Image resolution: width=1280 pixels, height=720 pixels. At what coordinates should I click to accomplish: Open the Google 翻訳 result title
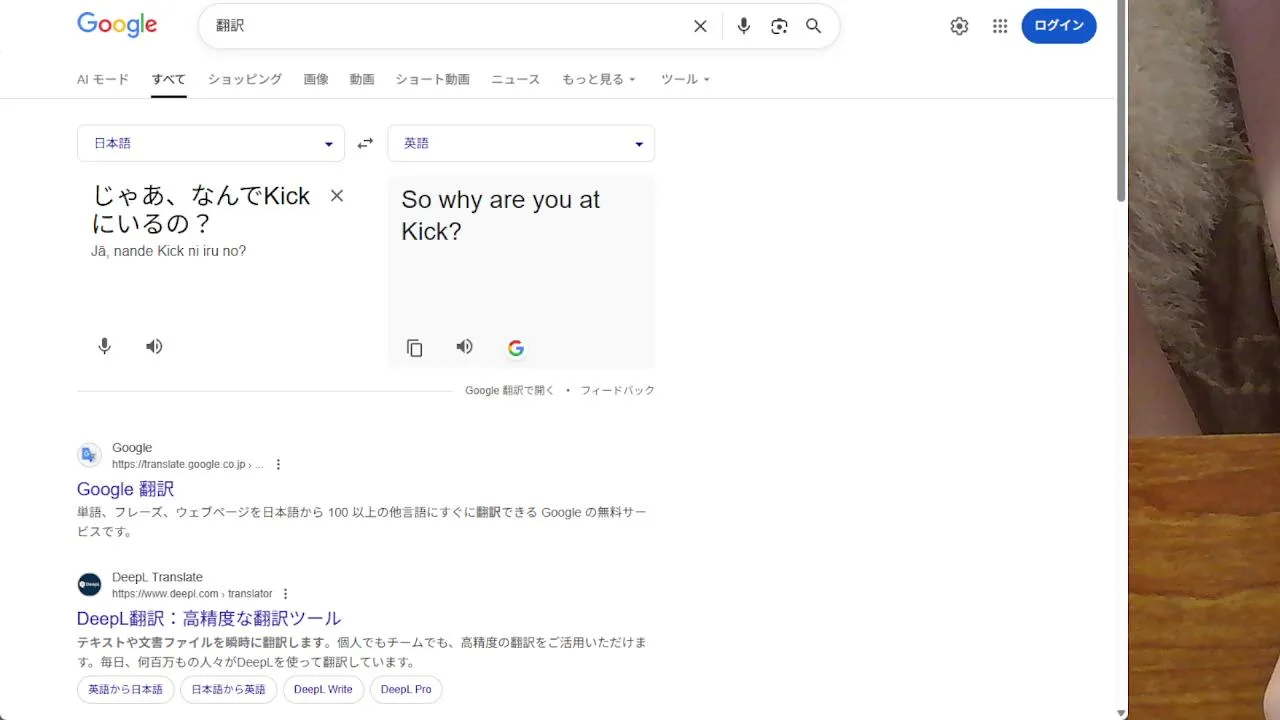[126, 489]
